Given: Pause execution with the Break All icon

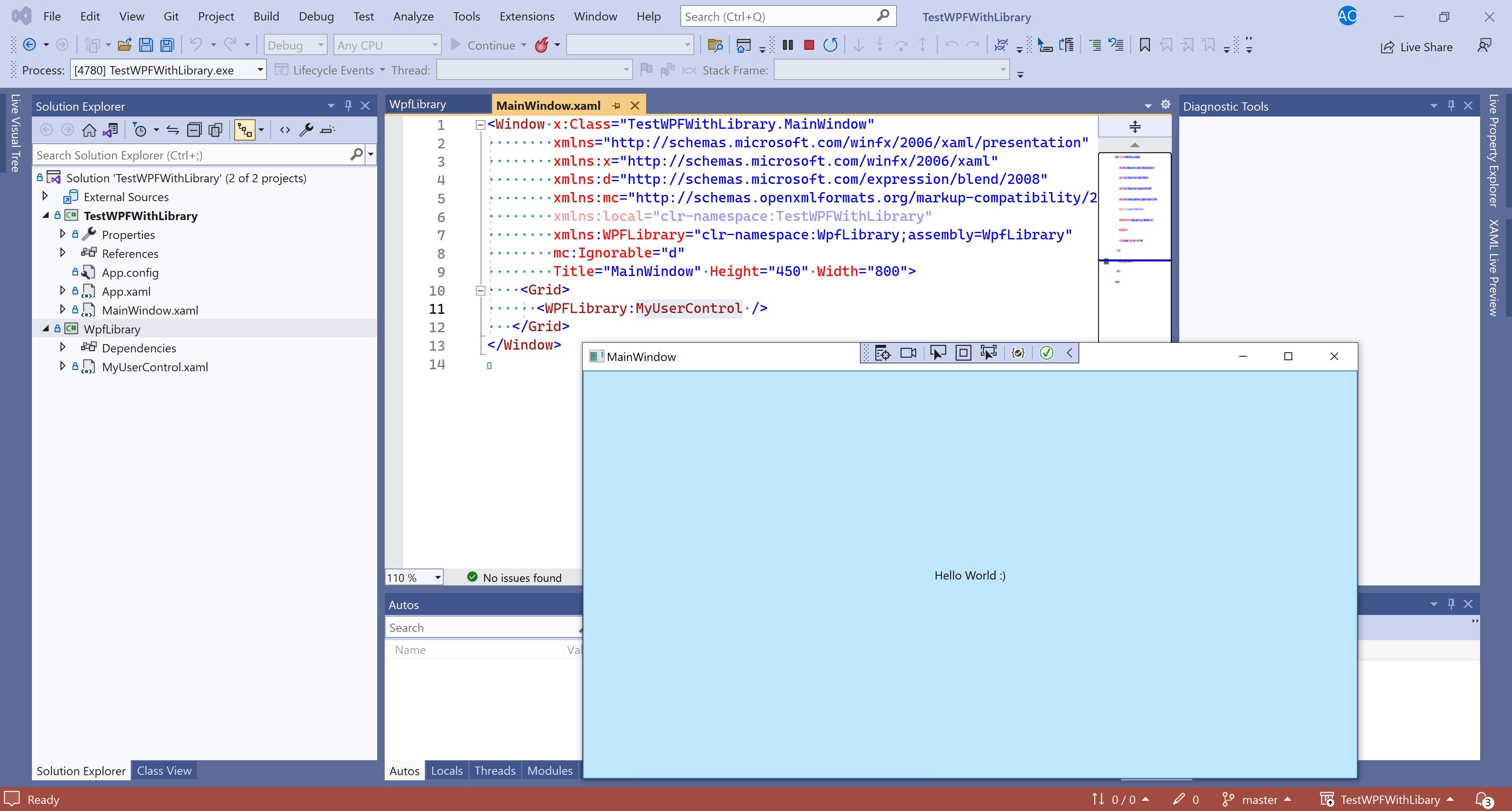Looking at the screenshot, I should 787,44.
